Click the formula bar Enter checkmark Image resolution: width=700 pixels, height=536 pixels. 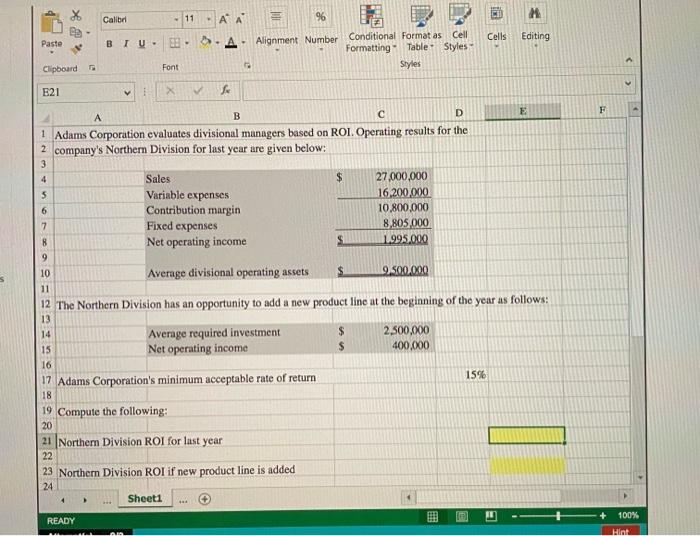[198, 91]
